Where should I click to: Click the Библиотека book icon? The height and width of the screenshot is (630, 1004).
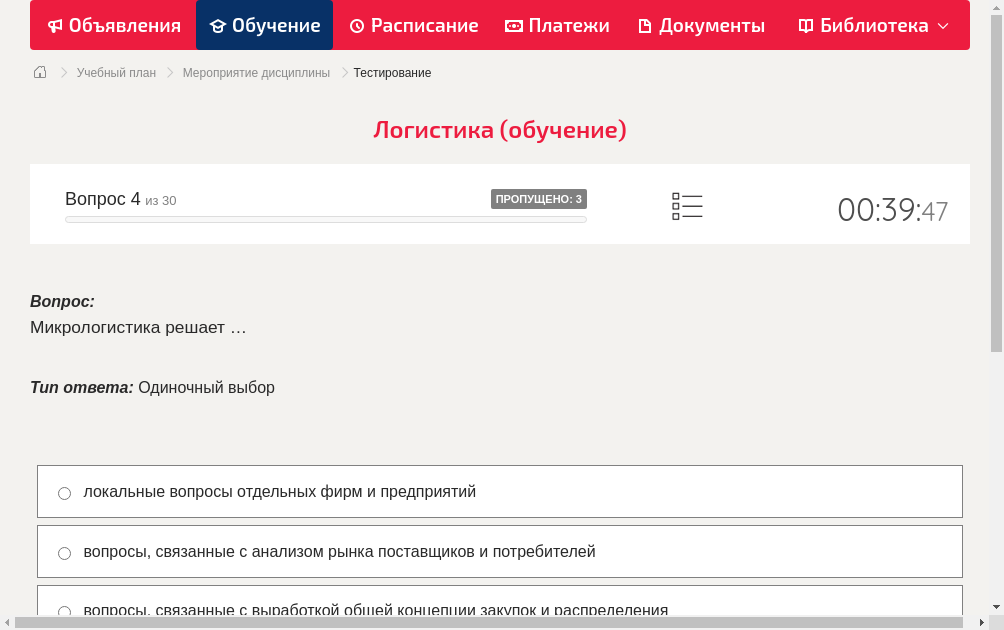pos(805,25)
